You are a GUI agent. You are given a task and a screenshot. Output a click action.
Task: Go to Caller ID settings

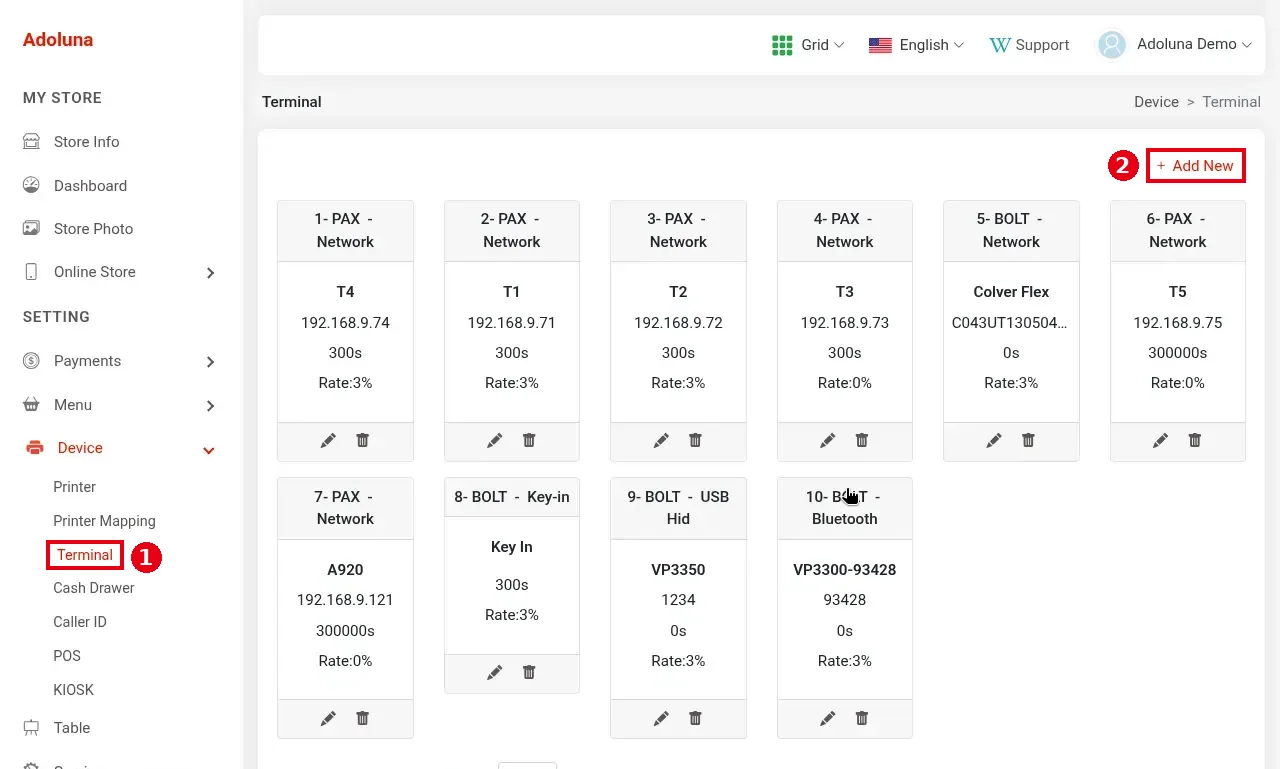tap(80, 622)
